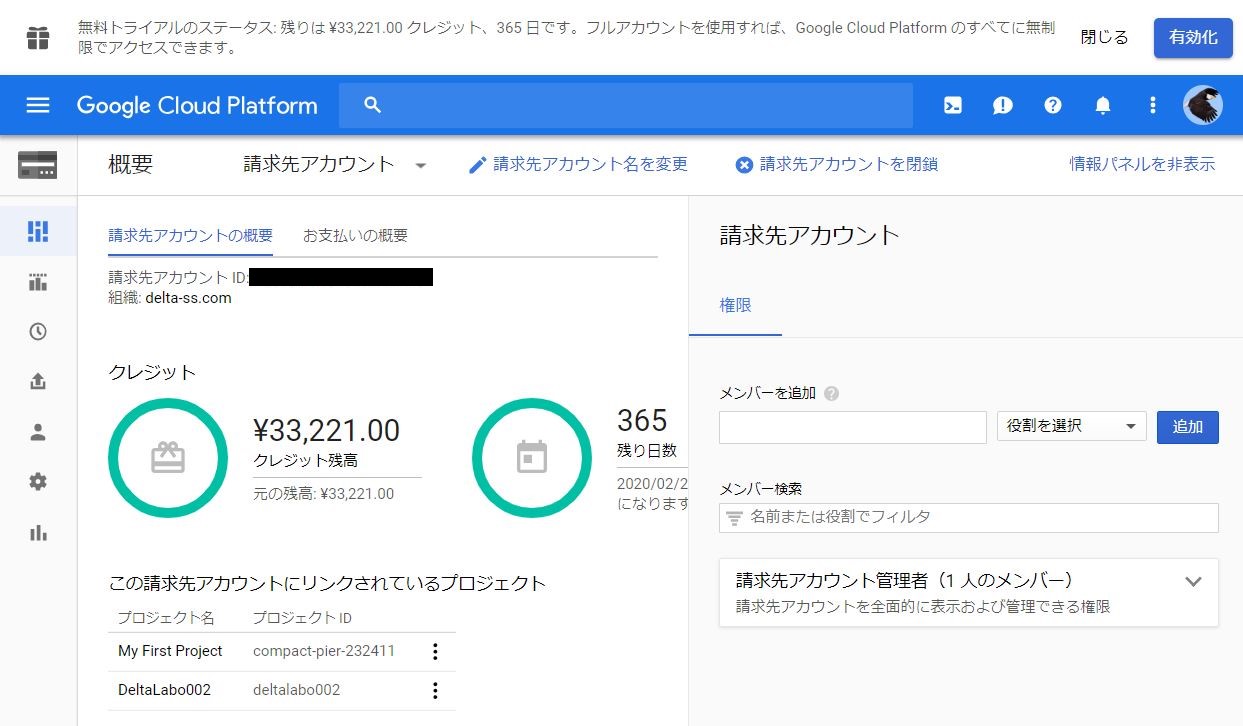Open the bar chart sidebar icon
Viewport: 1243px width, 726px height.
38,532
